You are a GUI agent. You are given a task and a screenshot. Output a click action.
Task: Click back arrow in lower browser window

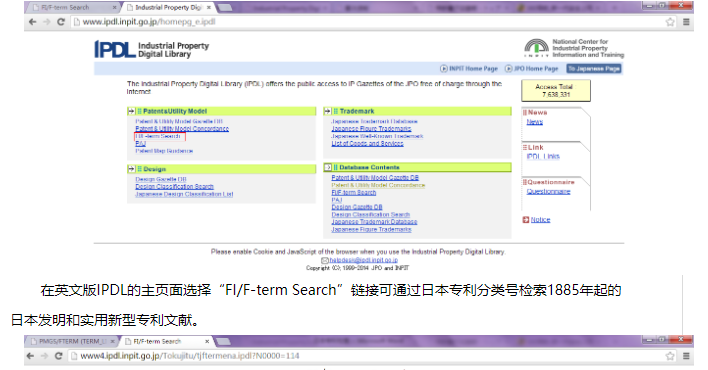(x=30, y=356)
